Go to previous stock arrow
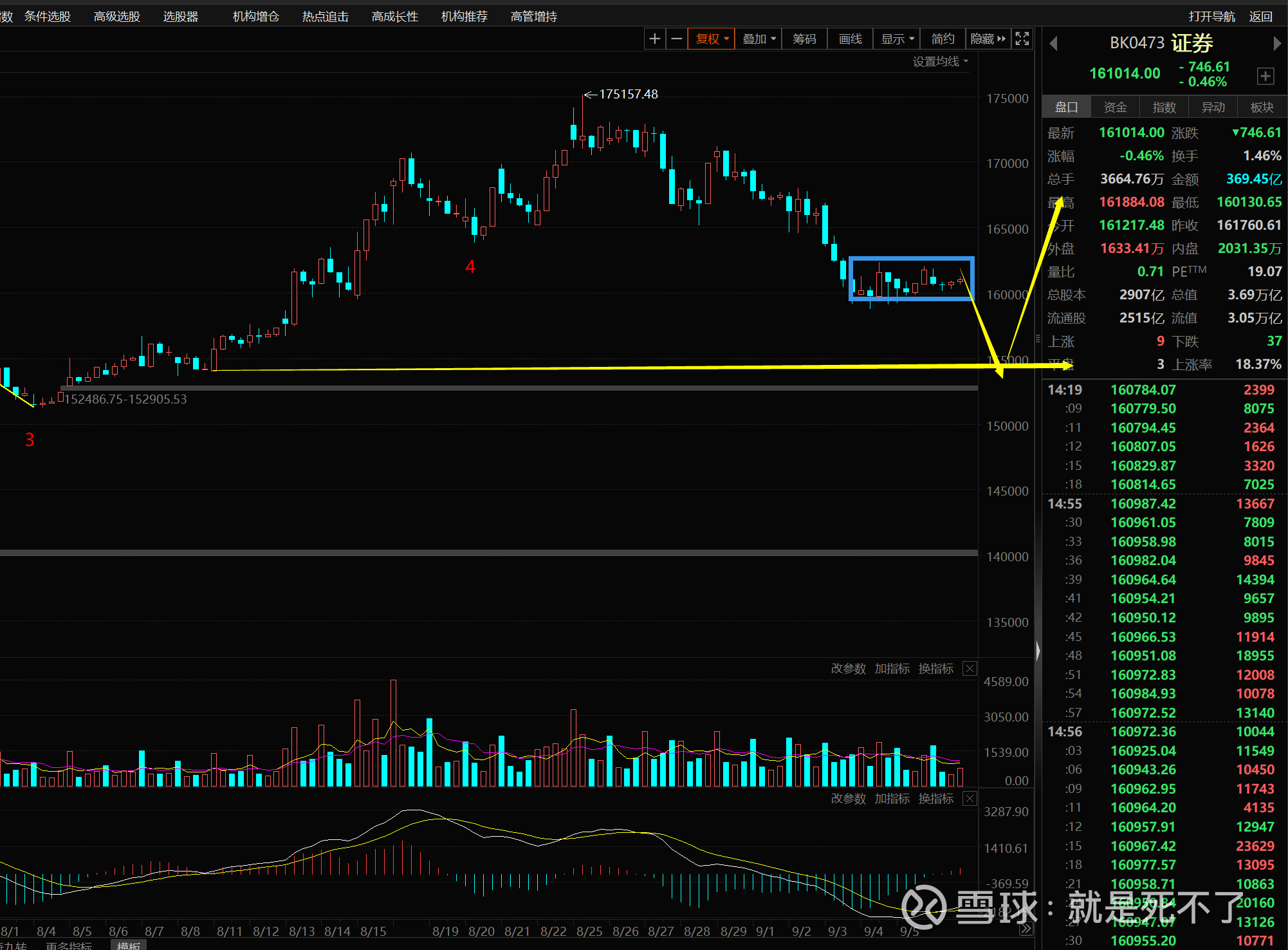 coord(1053,44)
